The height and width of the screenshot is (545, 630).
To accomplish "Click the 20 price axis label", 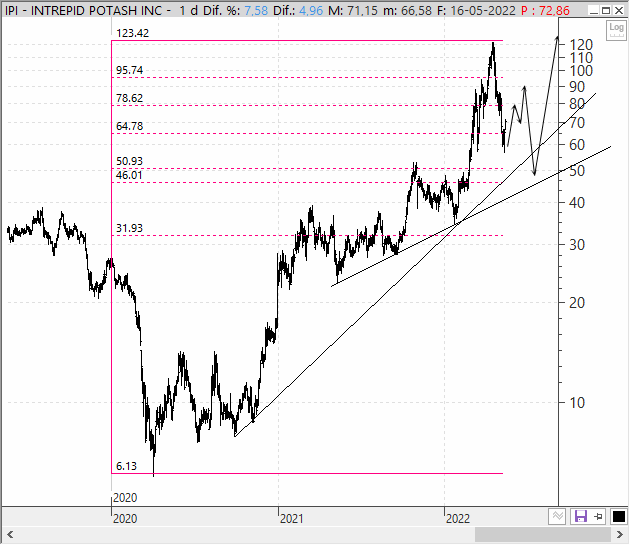I will (x=577, y=303).
